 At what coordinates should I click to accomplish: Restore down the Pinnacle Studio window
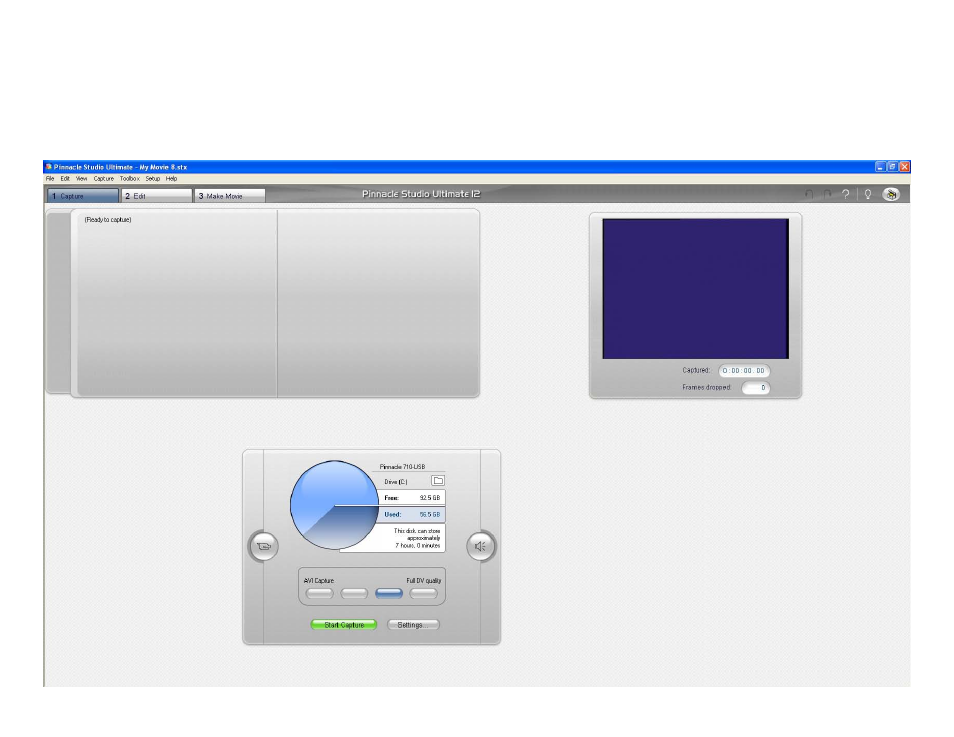point(893,167)
